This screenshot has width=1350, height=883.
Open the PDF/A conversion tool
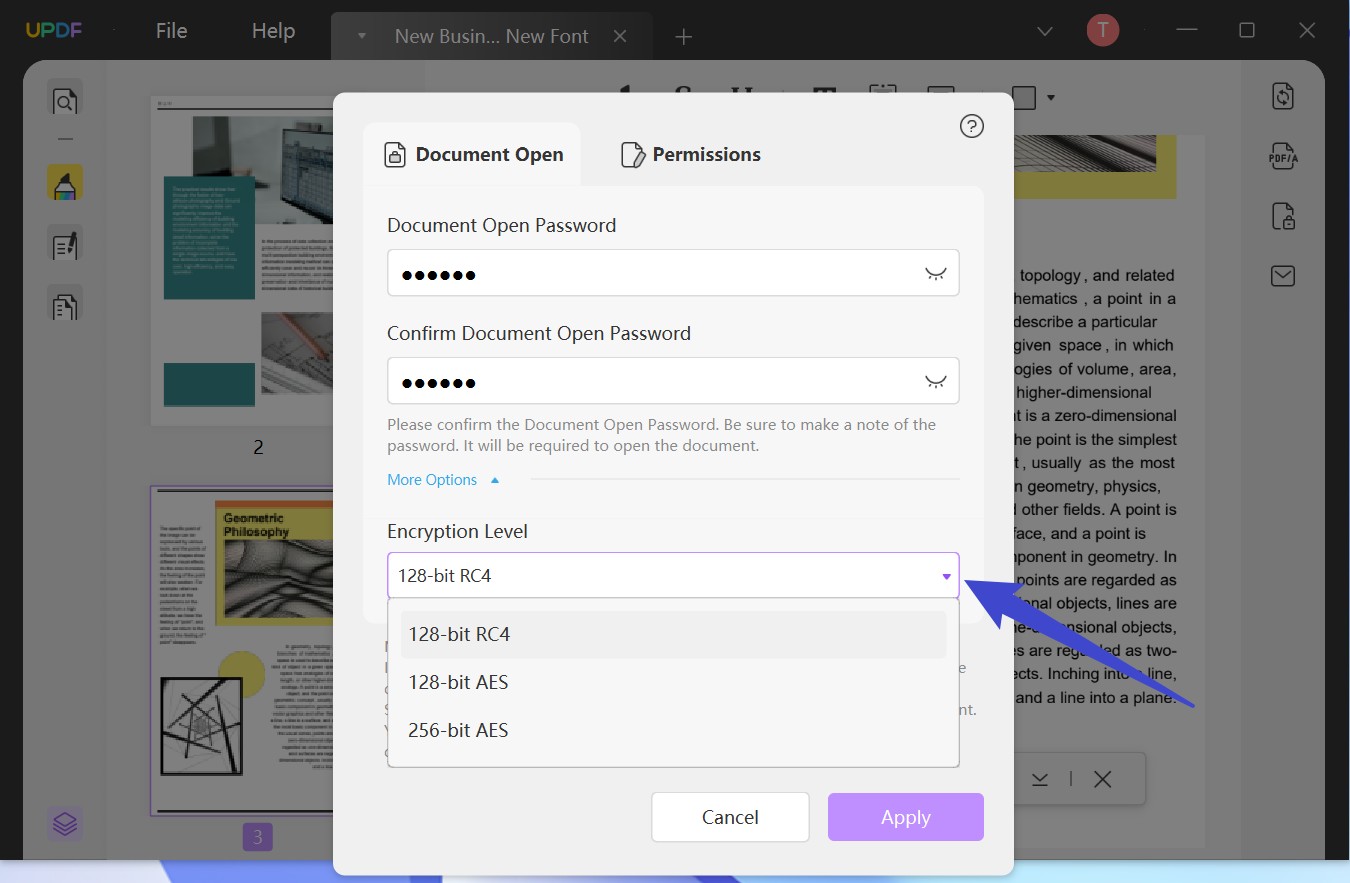pyautogui.click(x=1283, y=156)
